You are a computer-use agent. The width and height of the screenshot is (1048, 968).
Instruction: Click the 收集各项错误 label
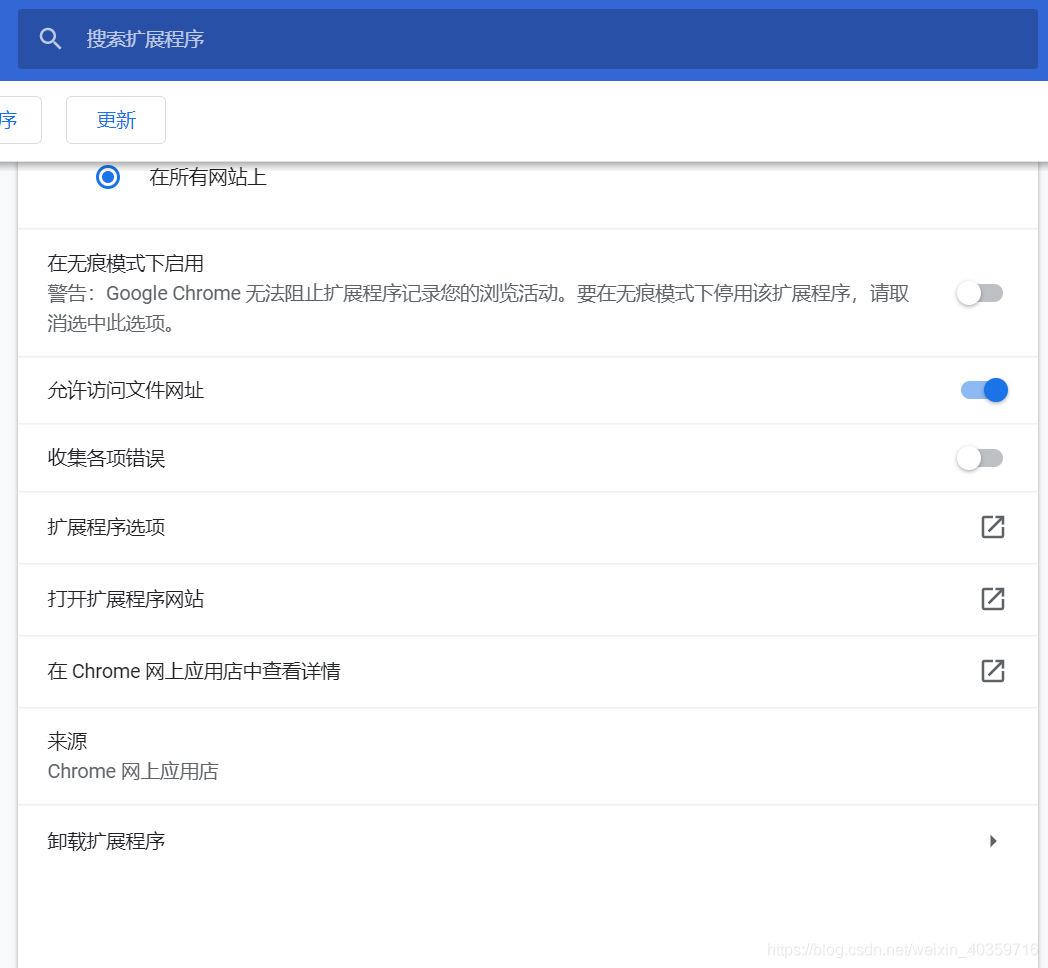(106, 458)
